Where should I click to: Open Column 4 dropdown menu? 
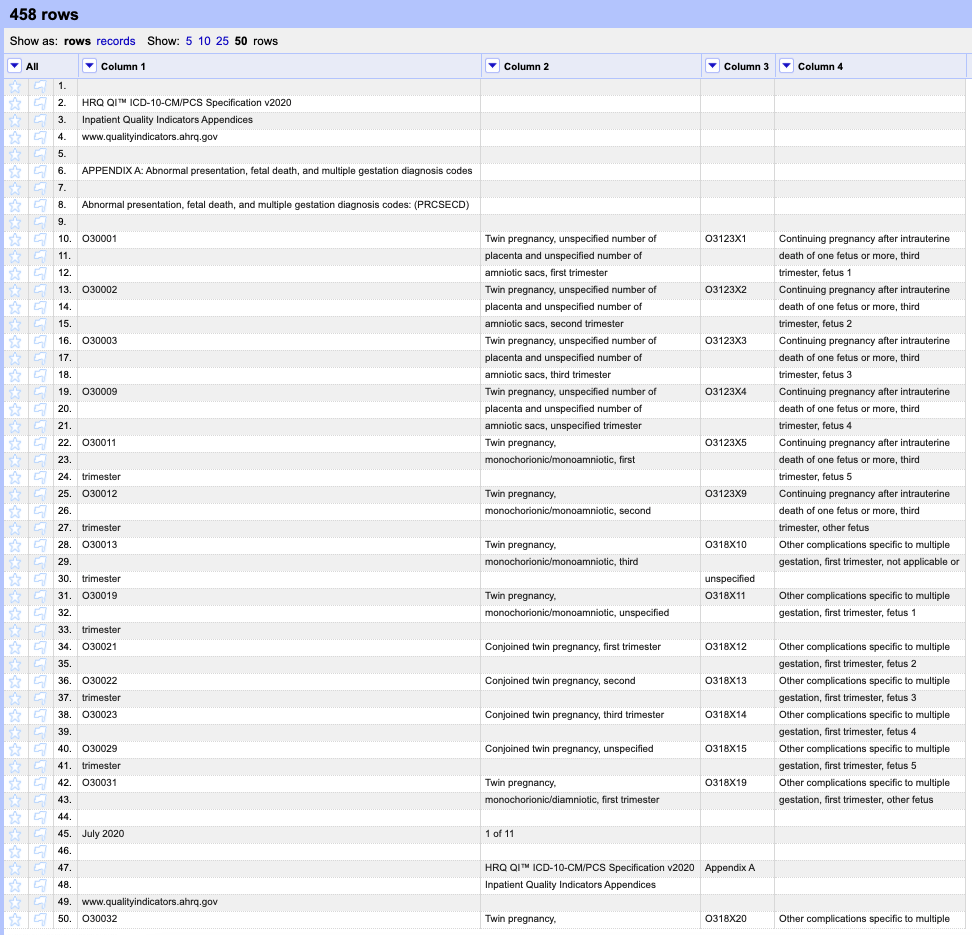(786, 66)
